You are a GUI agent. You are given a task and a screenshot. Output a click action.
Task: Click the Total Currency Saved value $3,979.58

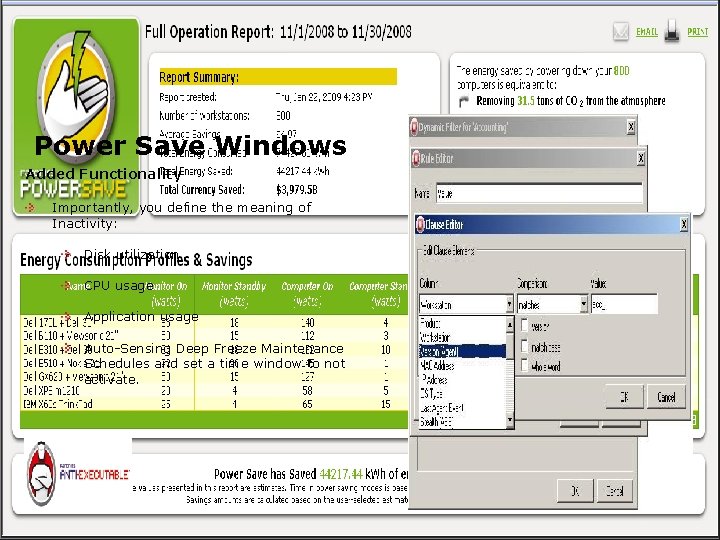[x=297, y=190]
